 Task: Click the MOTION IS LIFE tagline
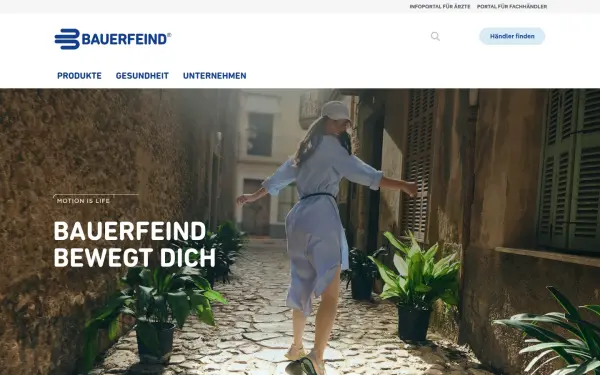click(x=83, y=201)
